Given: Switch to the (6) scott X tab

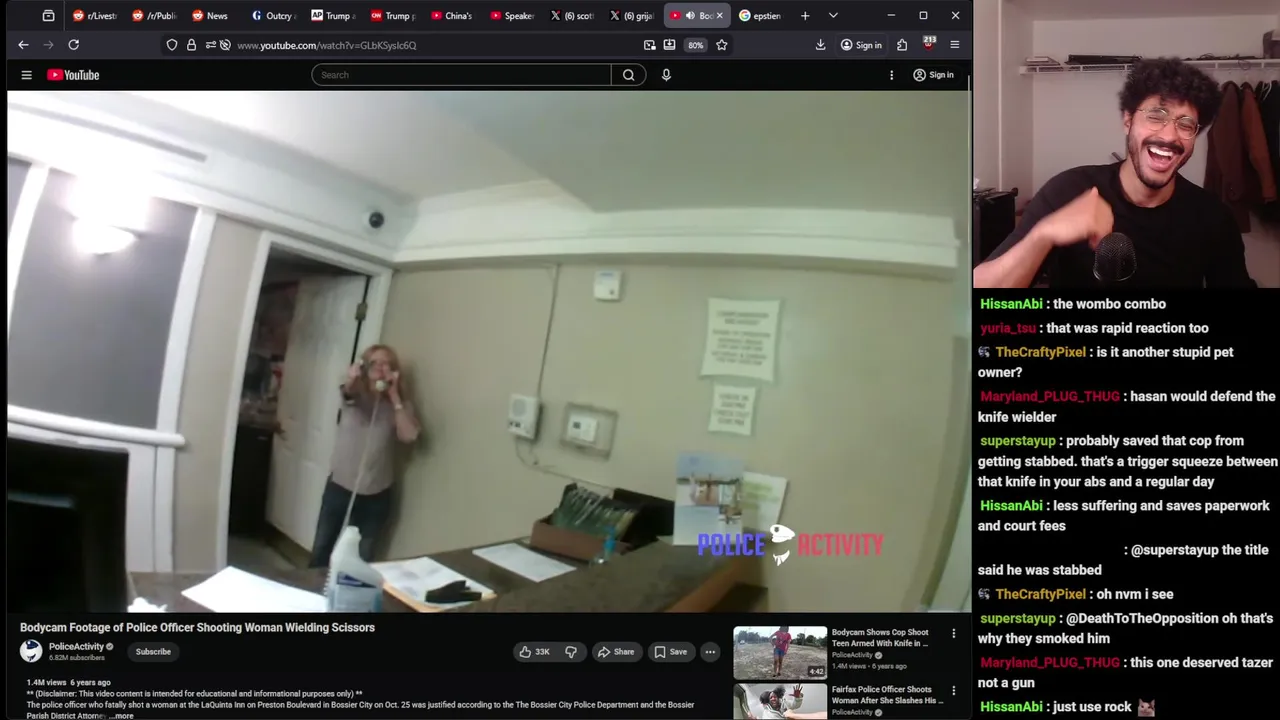Looking at the screenshot, I should [x=572, y=16].
